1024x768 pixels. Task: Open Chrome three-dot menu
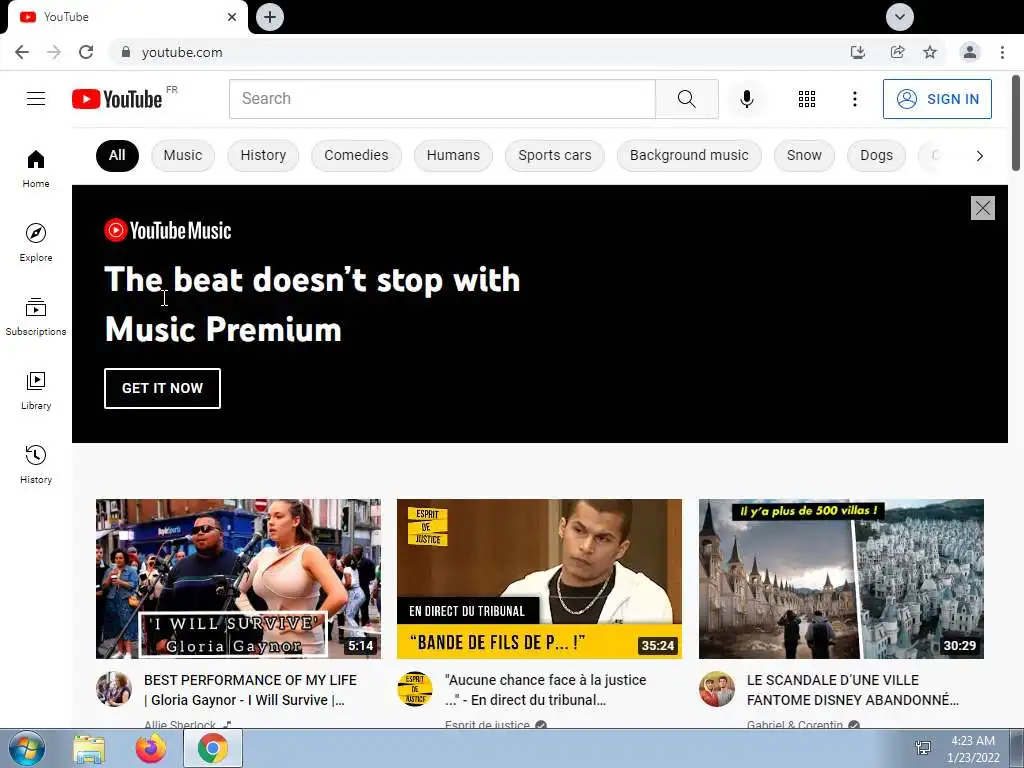(x=1002, y=52)
